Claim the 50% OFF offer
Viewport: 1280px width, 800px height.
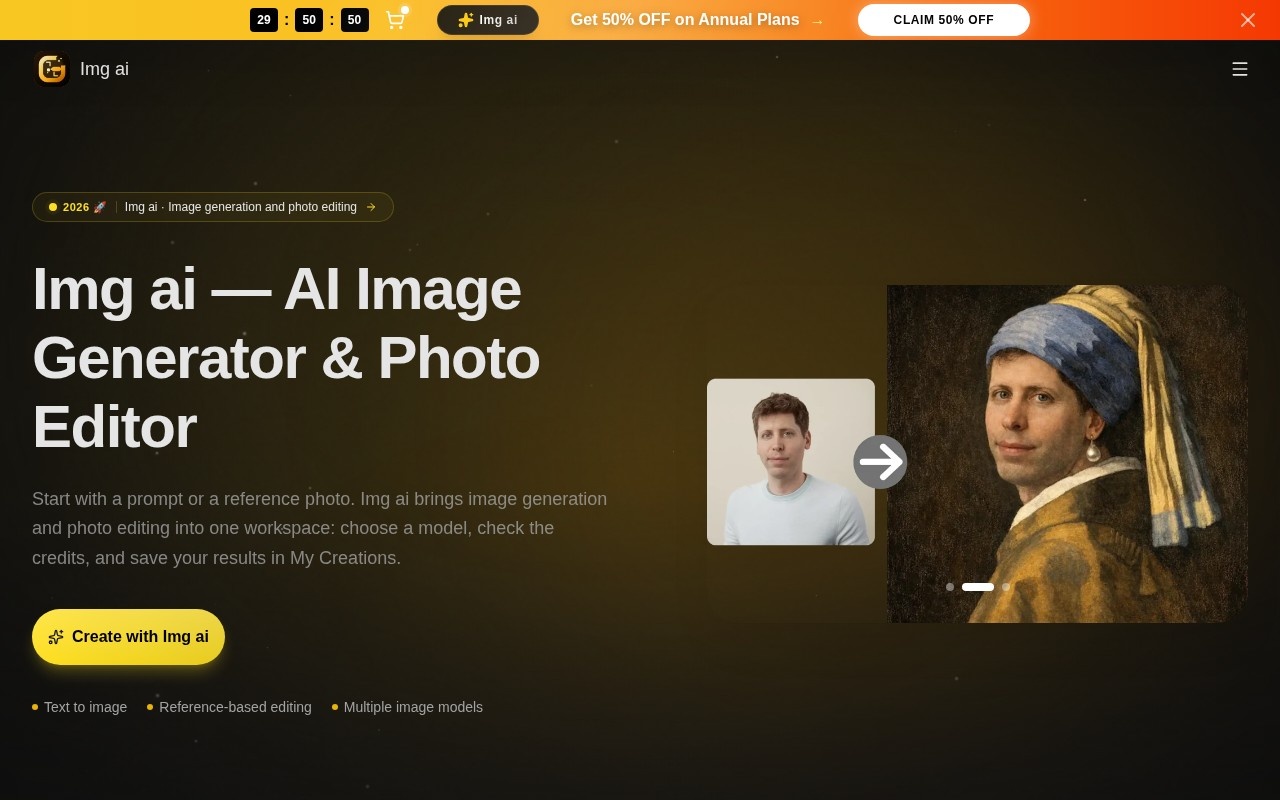[944, 20]
